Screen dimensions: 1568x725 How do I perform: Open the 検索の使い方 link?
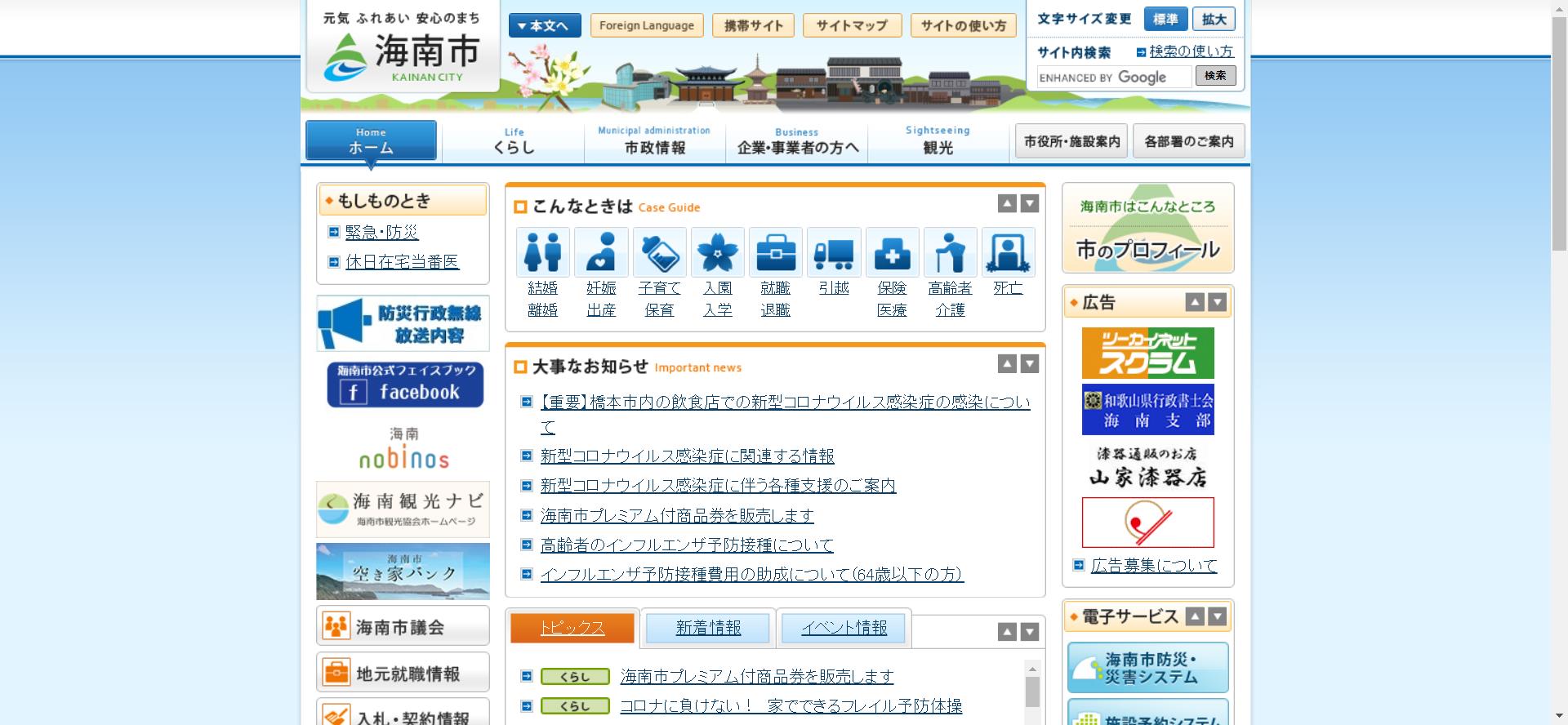(1192, 51)
